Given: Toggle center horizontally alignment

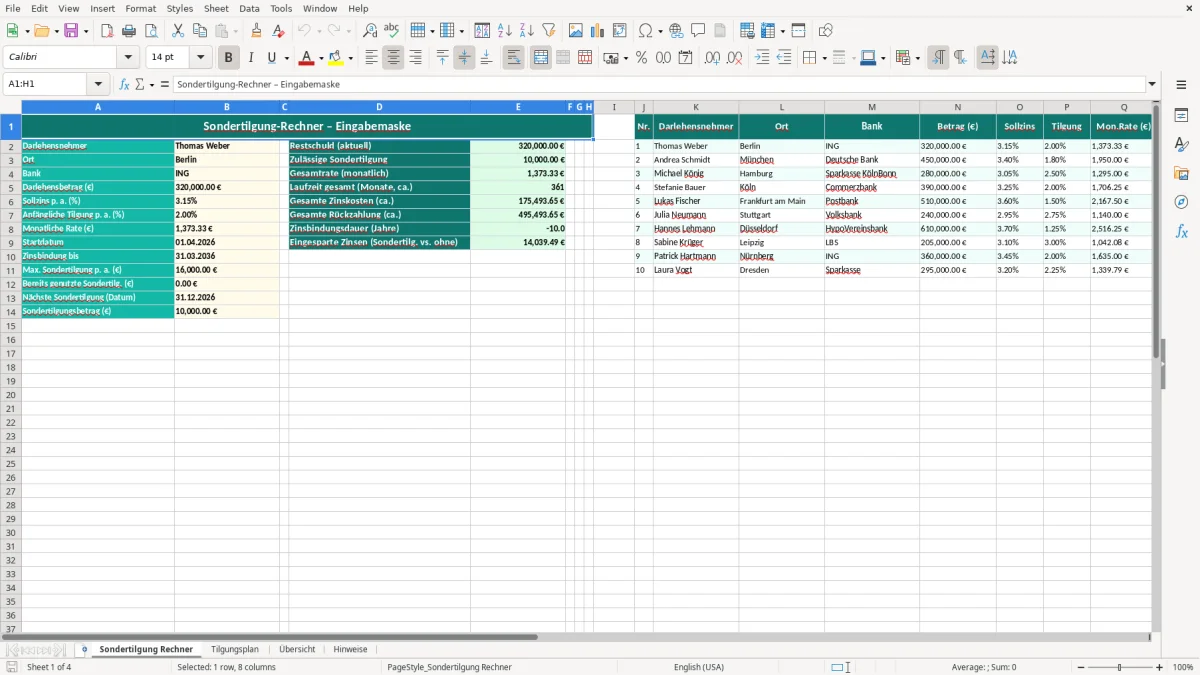Looking at the screenshot, I should pos(393,58).
